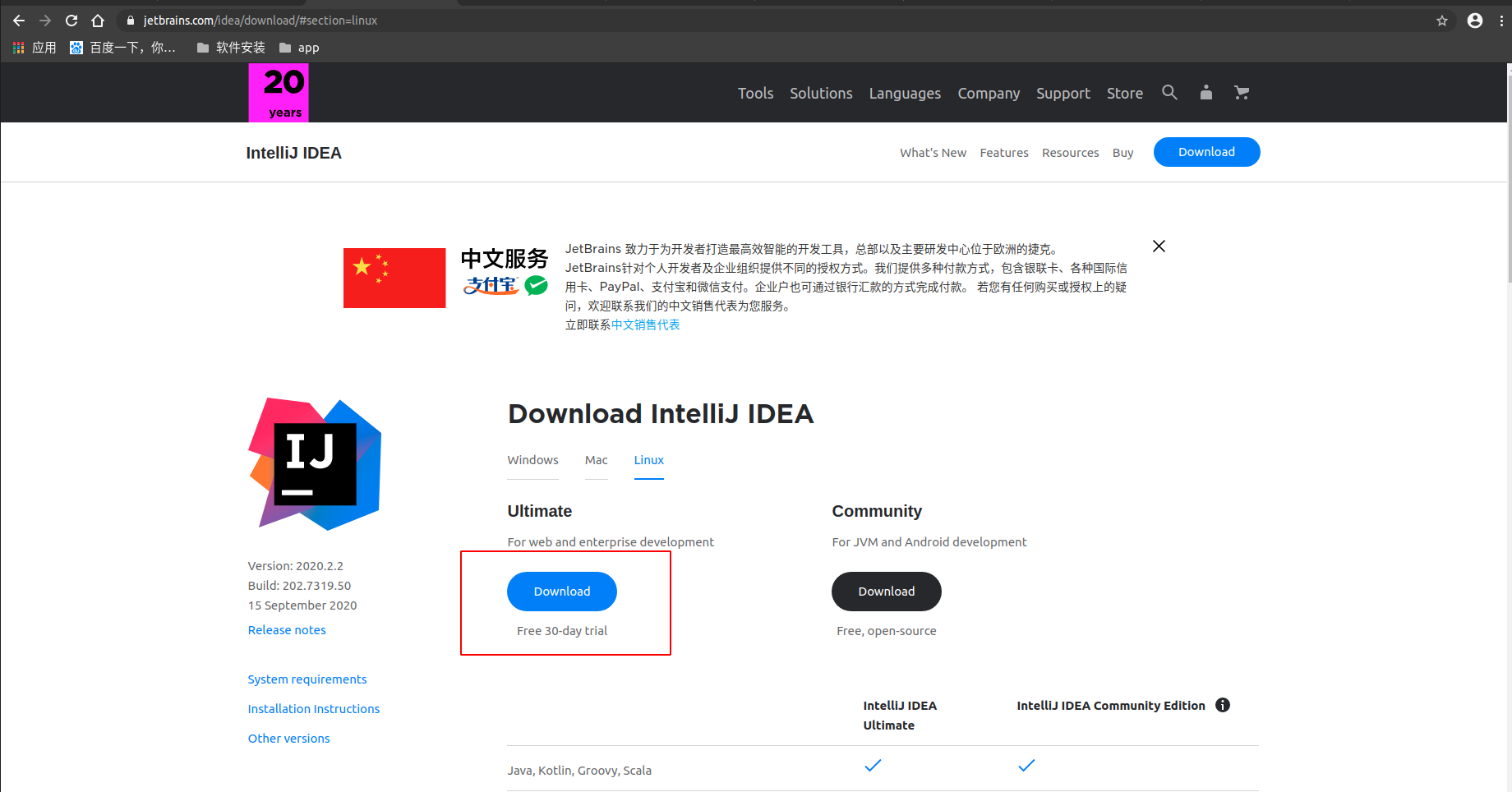Open the What's New page
The width and height of the screenshot is (1512, 792).
click(x=933, y=152)
